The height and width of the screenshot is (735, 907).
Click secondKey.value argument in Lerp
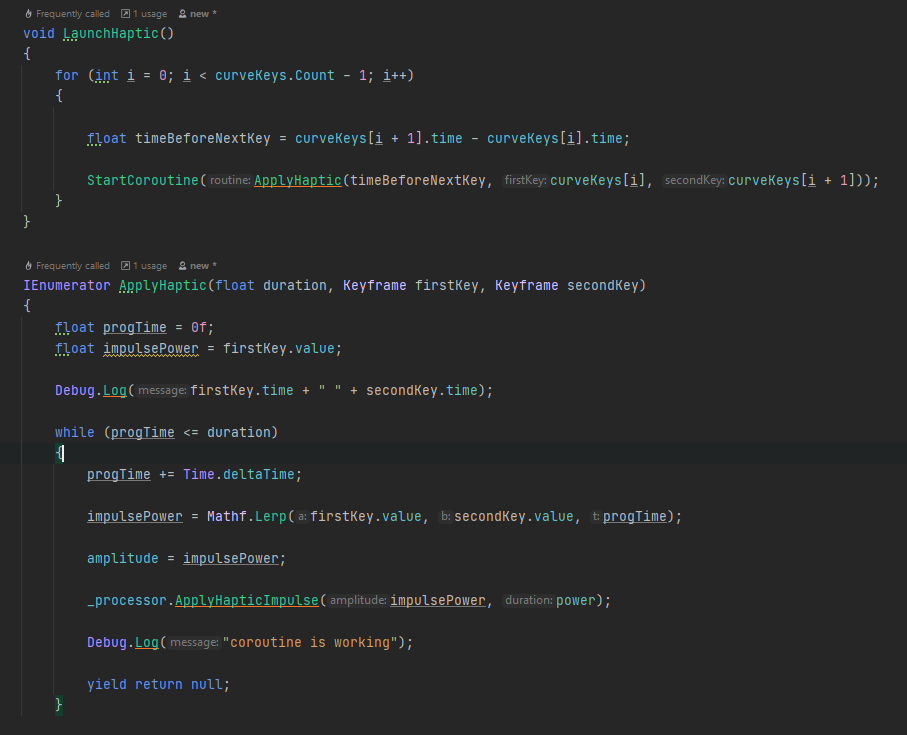point(514,516)
